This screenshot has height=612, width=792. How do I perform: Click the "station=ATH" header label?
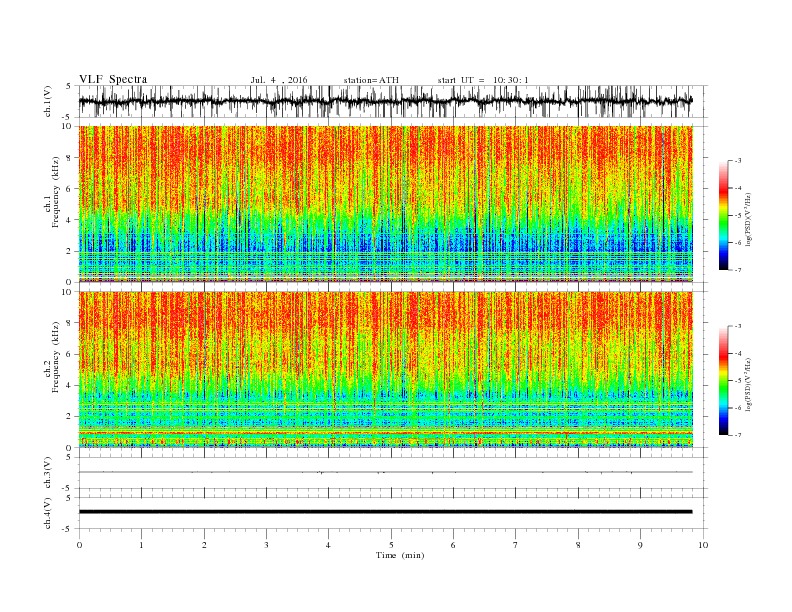coord(371,80)
